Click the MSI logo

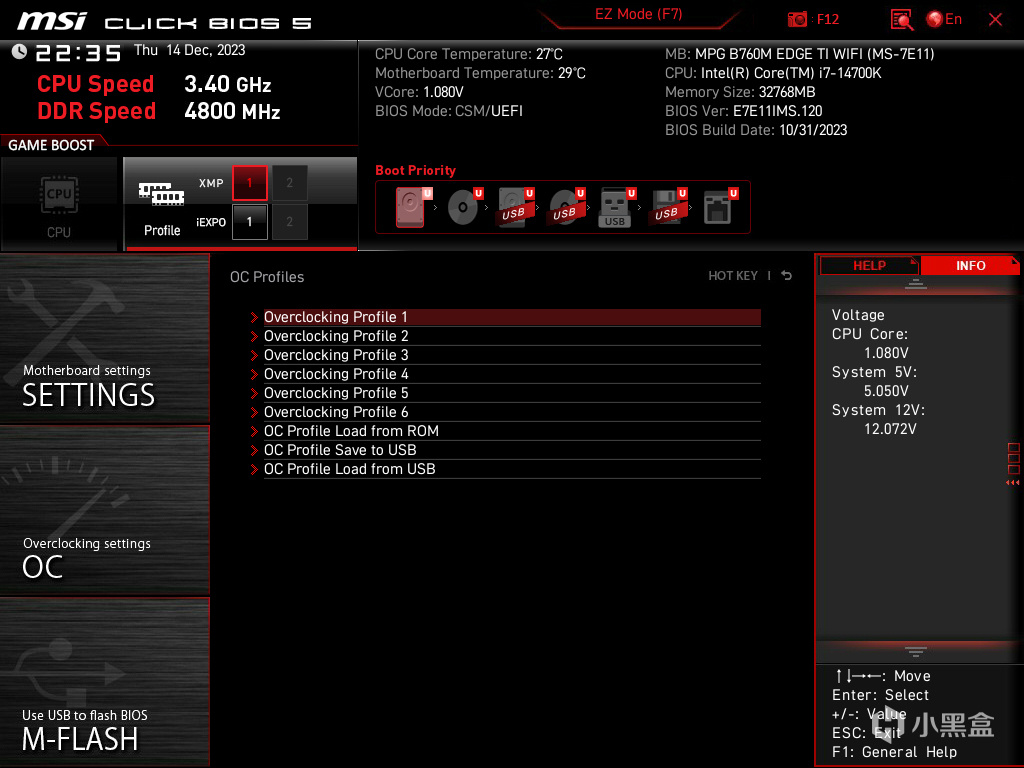[52, 21]
